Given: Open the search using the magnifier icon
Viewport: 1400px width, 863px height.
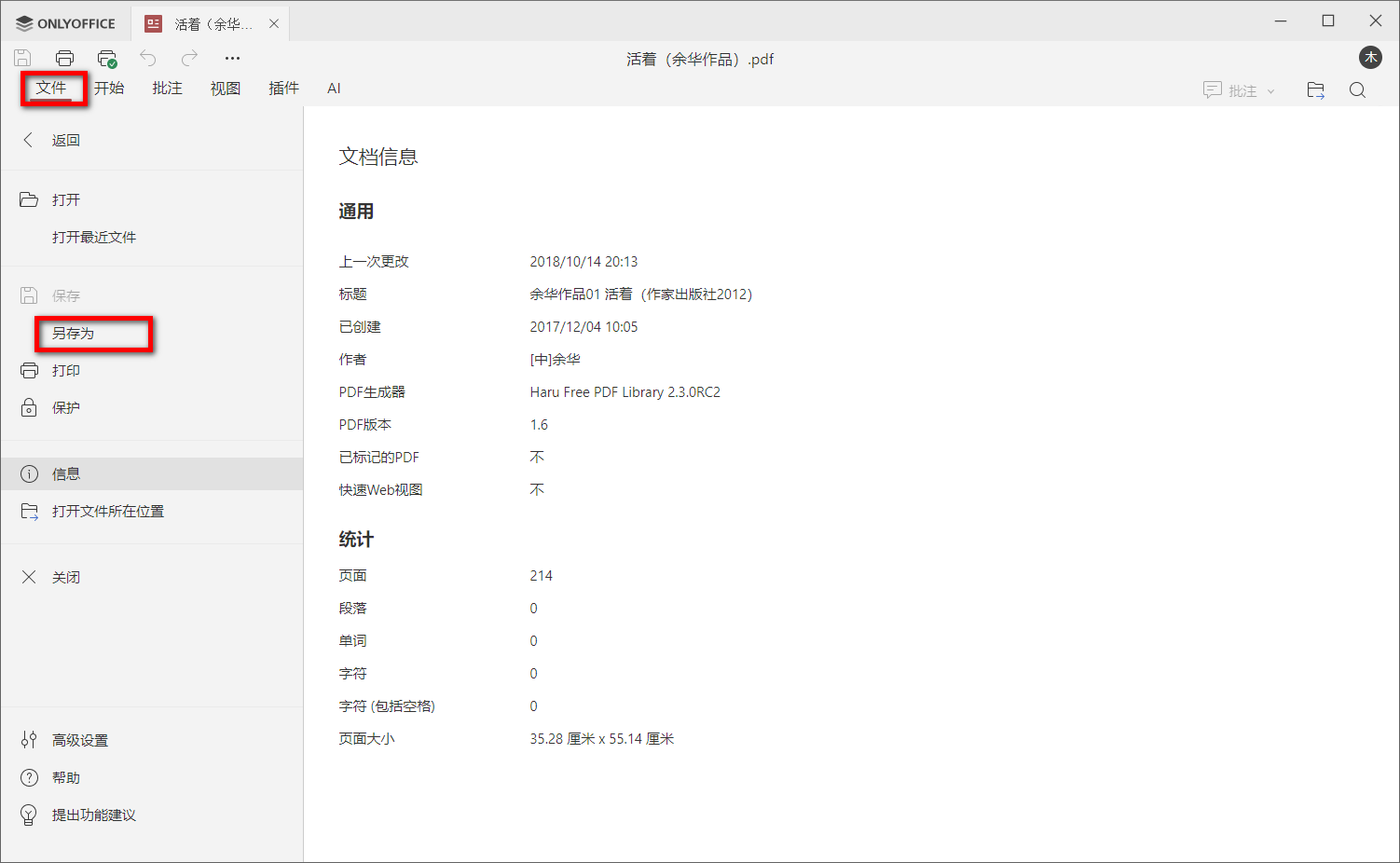Looking at the screenshot, I should [x=1357, y=89].
